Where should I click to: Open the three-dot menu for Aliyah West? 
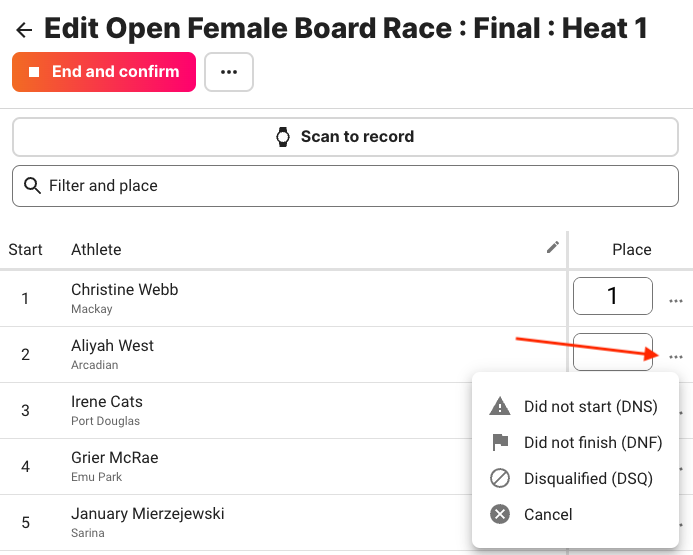(676, 357)
